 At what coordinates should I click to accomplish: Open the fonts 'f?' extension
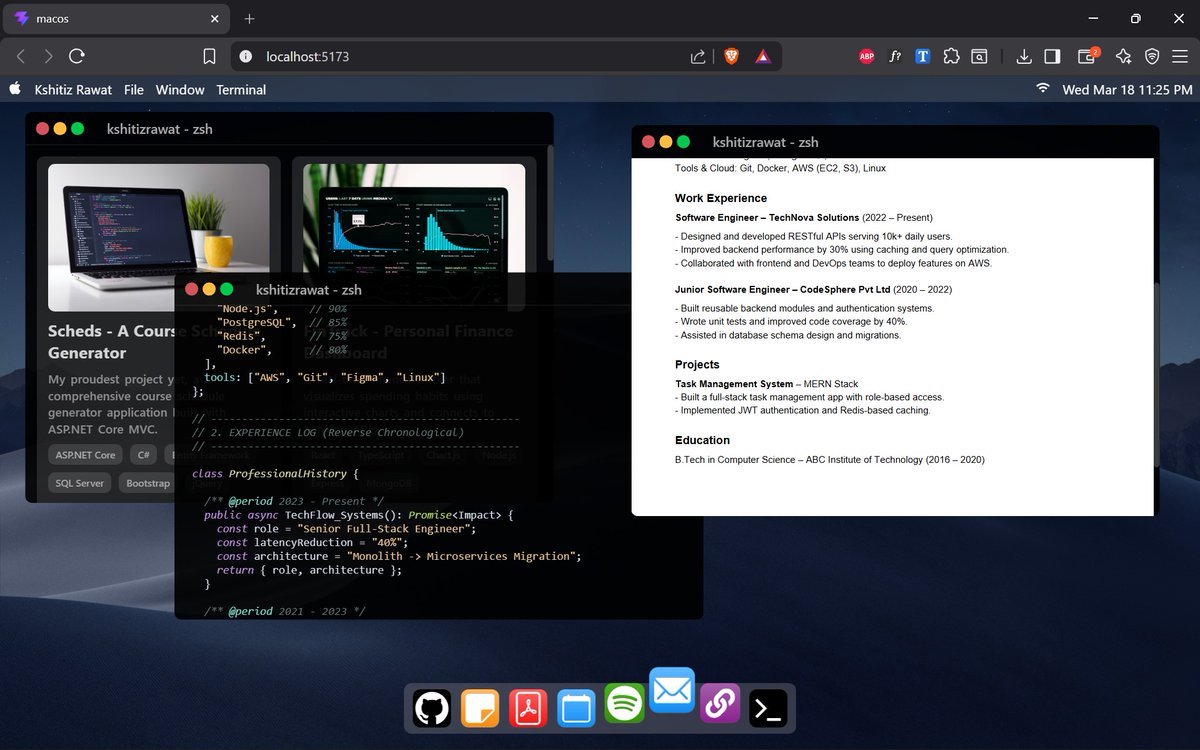[x=895, y=57]
